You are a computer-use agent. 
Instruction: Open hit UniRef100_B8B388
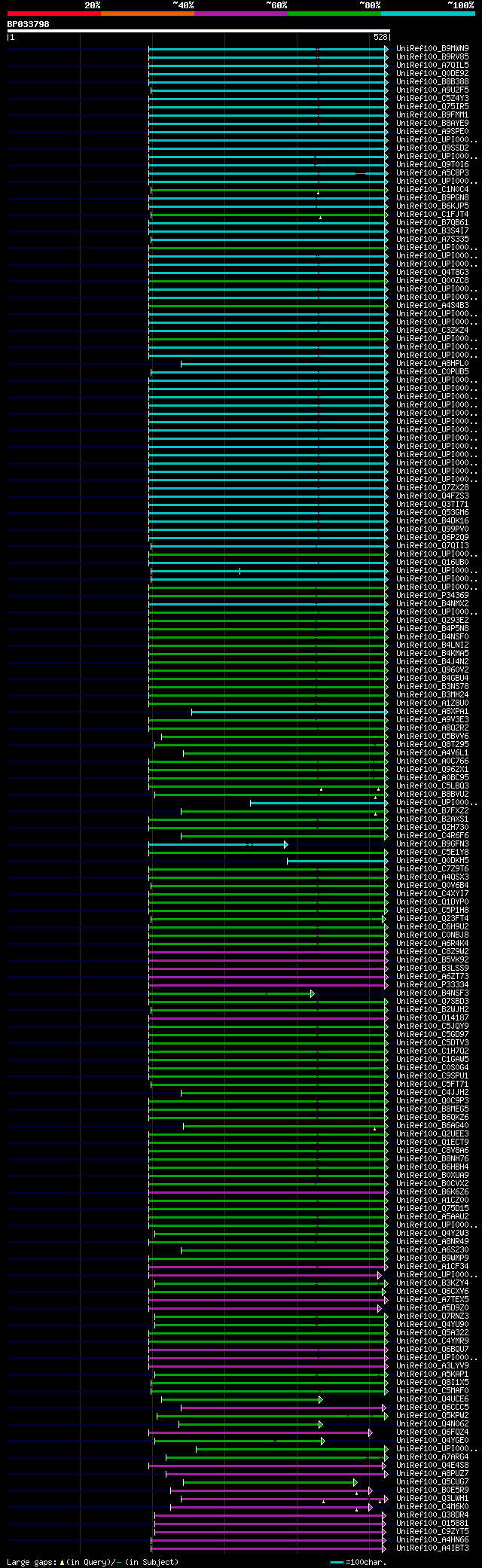pyautogui.click(x=432, y=81)
